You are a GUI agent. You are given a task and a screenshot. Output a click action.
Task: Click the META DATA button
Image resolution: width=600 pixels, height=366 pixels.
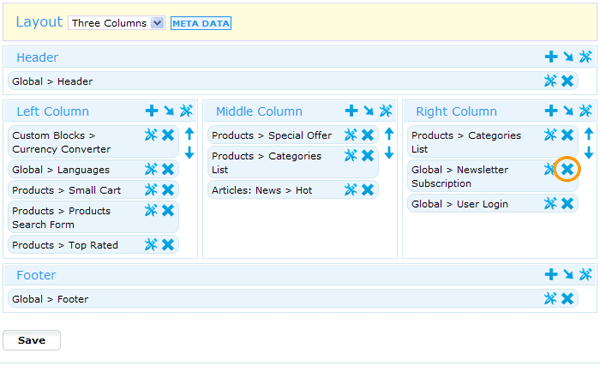click(201, 23)
